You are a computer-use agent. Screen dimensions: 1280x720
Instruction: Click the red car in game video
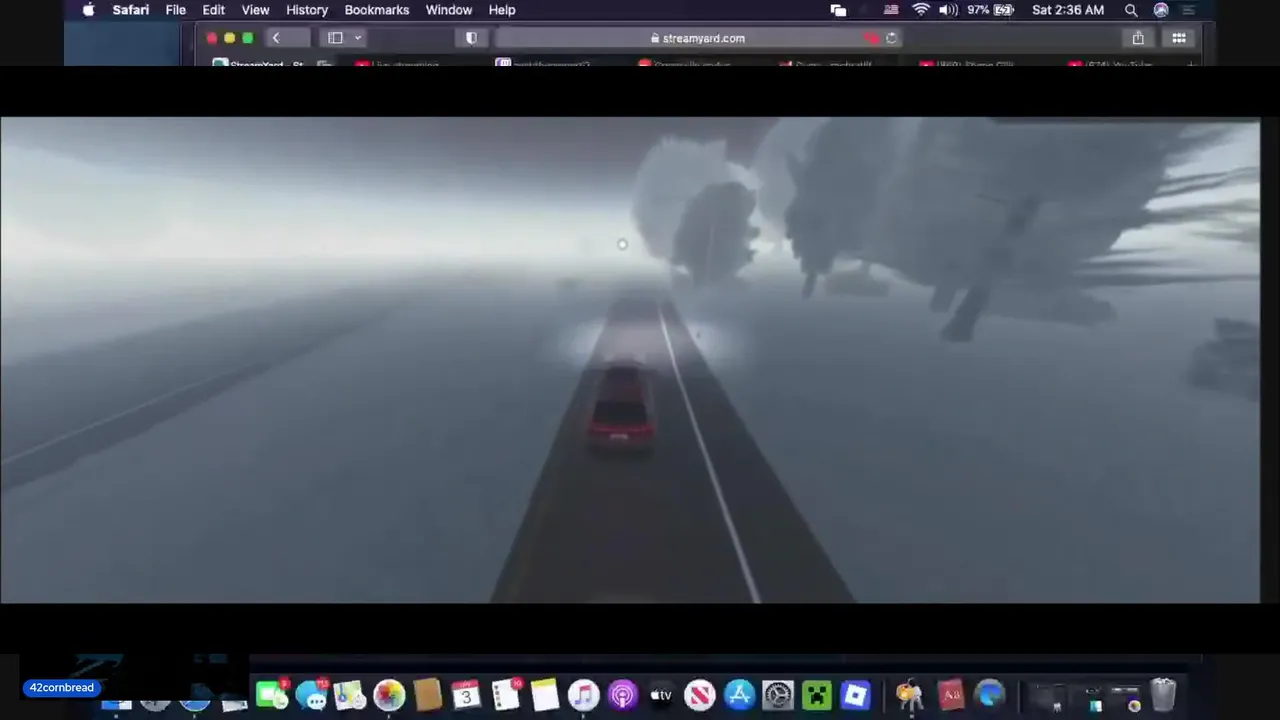pyautogui.click(x=622, y=408)
